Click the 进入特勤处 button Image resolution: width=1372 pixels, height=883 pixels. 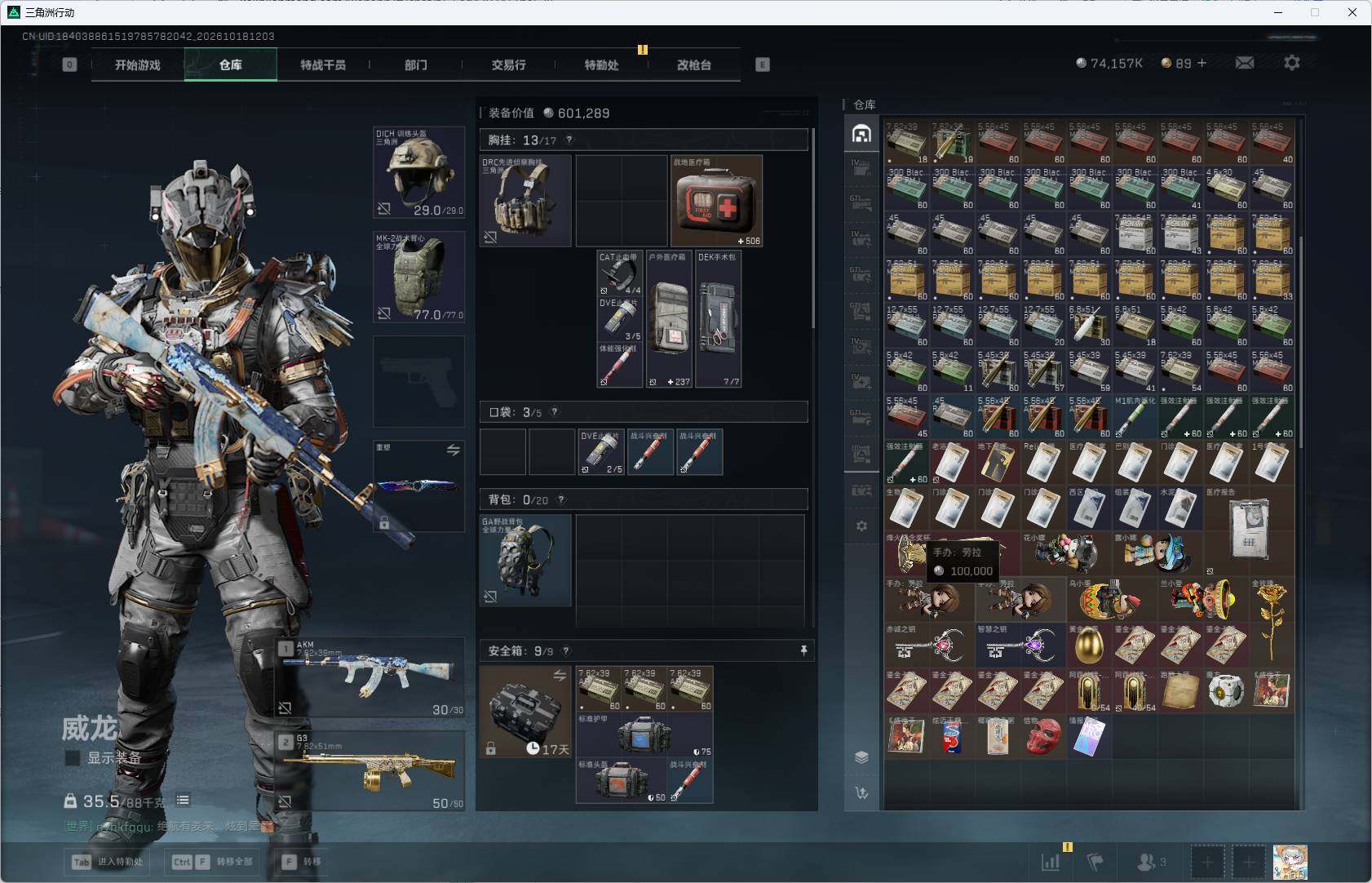pyautogui.click(x=108, y=862)
